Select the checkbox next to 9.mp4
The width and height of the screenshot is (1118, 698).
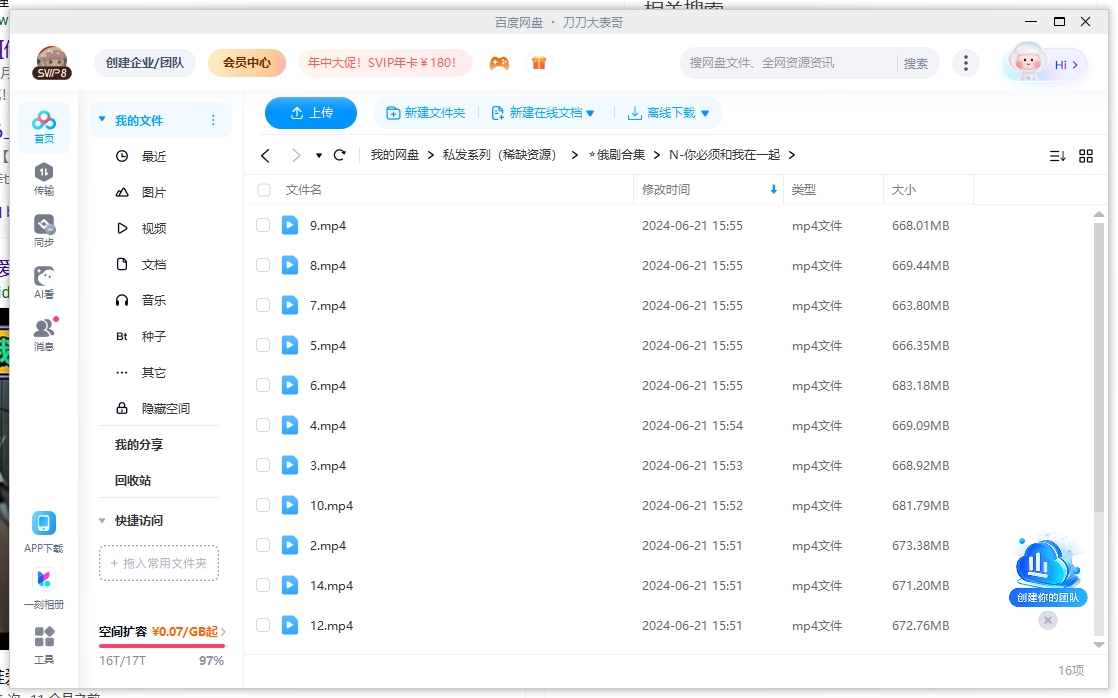click(x=263, y=225)
